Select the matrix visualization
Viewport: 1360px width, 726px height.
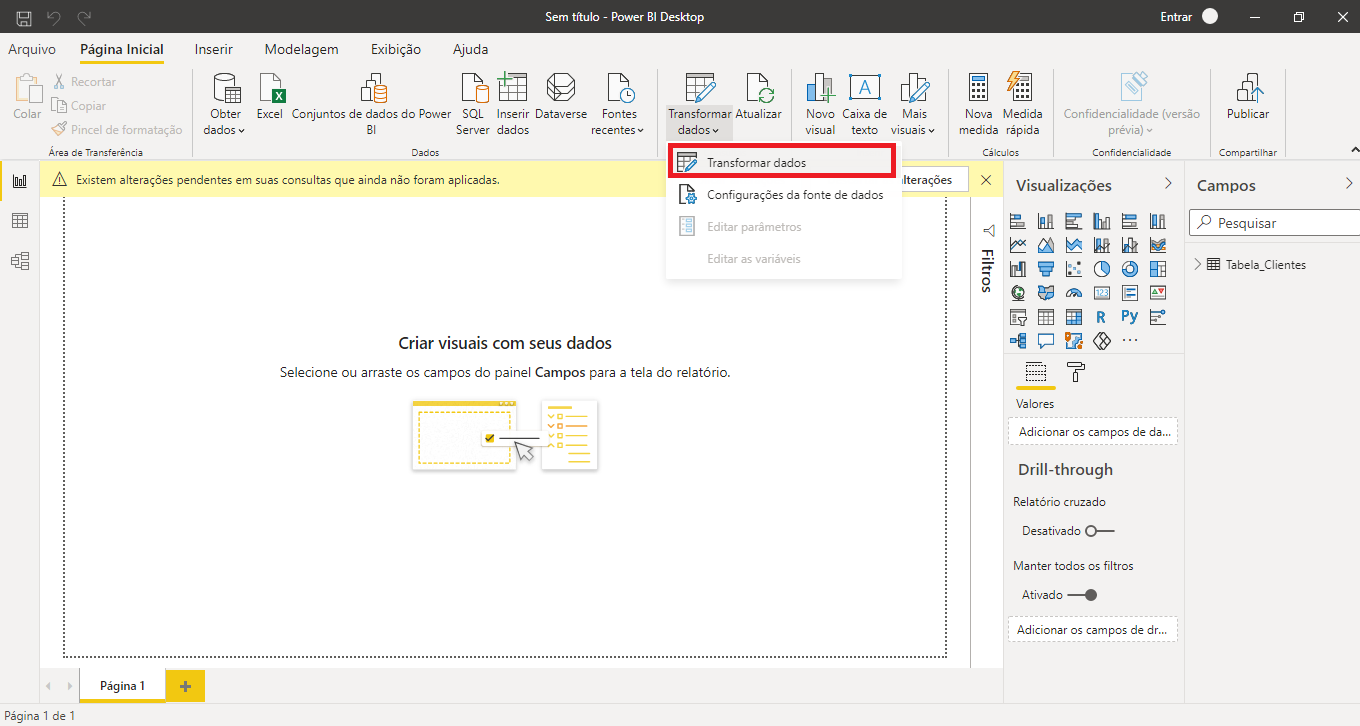click(1074, 317)
